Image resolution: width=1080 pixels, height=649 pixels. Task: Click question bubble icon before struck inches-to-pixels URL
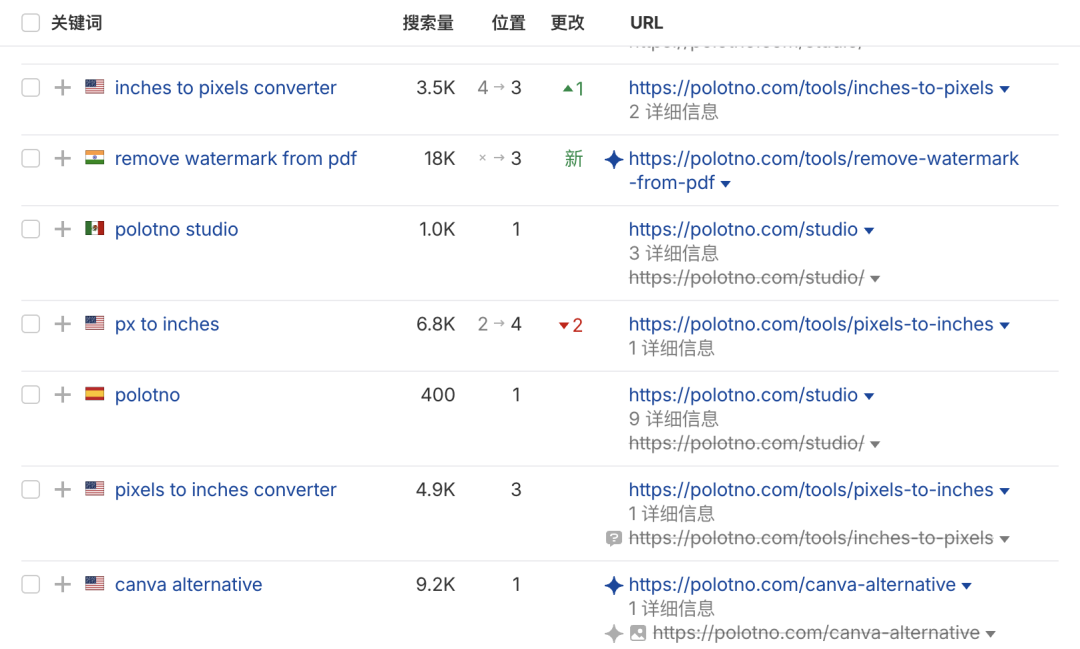(614, 538)
